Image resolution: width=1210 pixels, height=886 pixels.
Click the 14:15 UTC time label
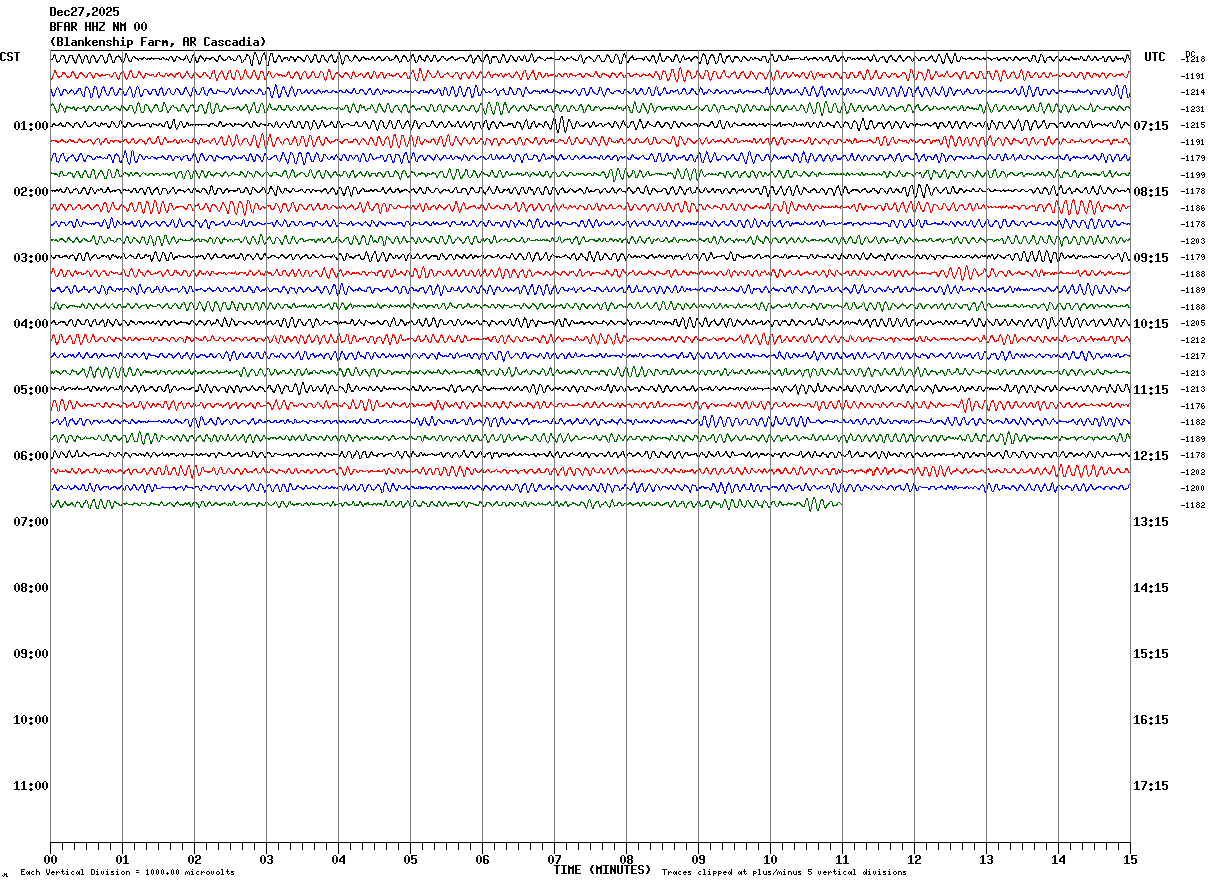tap(1151, 588)
